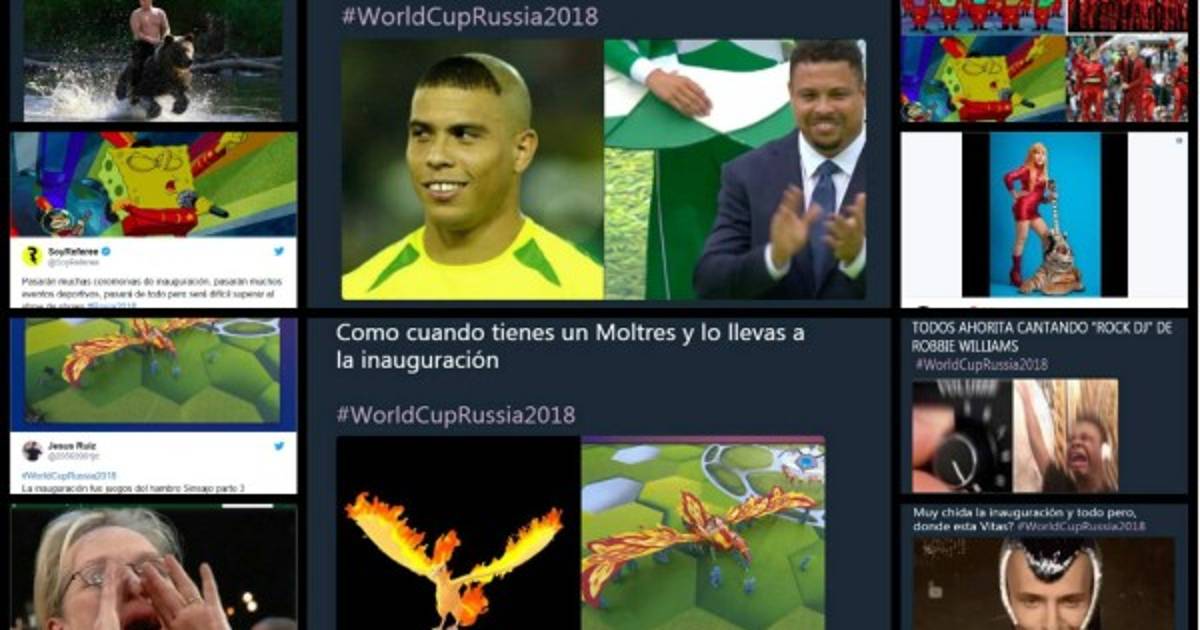1200x630 pixels.
Task: Open the young Ronaldo Brazil jersey photo
Action: (x=472, y=170)
